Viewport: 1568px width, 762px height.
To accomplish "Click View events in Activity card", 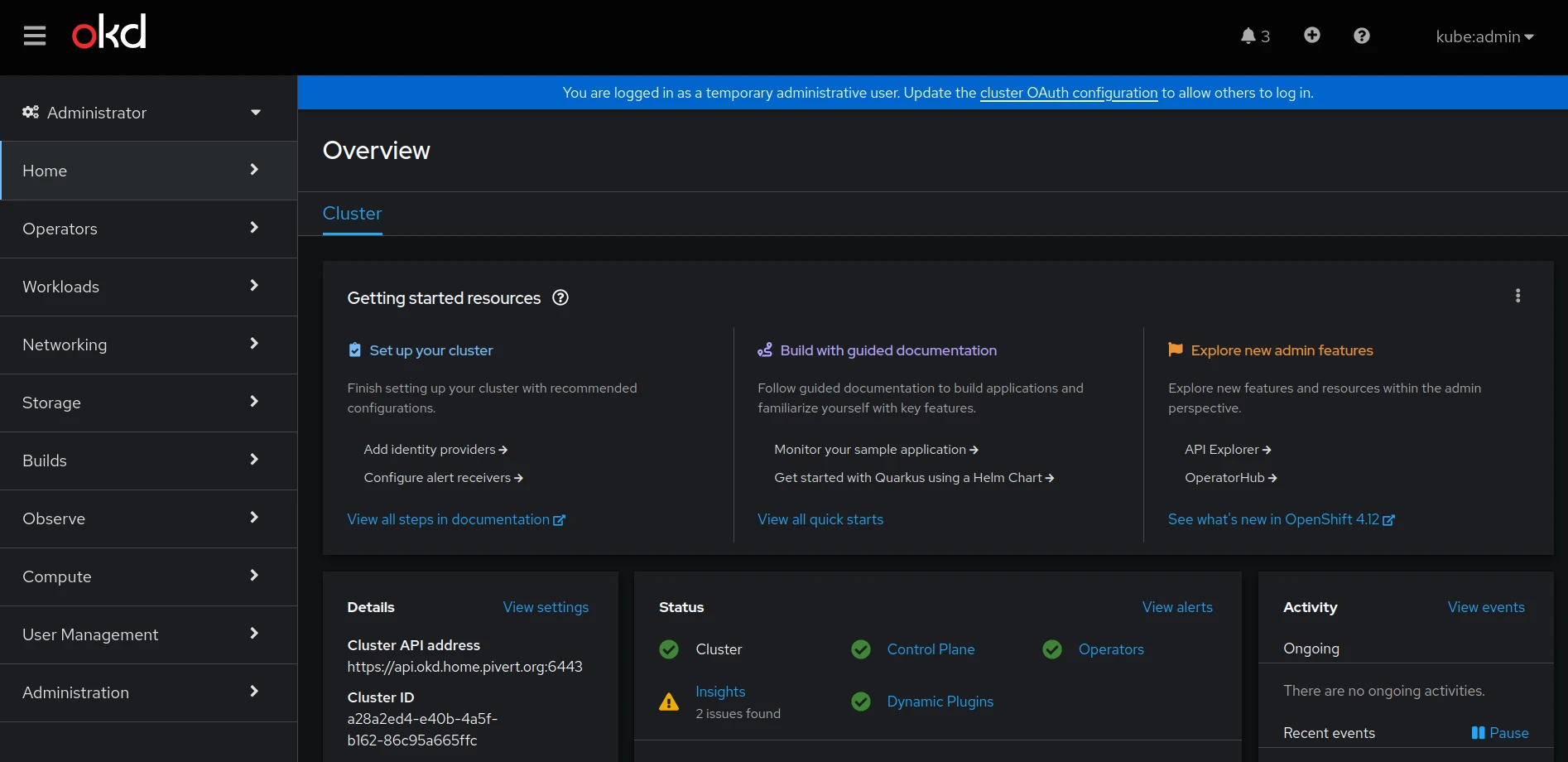I will pos(1486,607).
